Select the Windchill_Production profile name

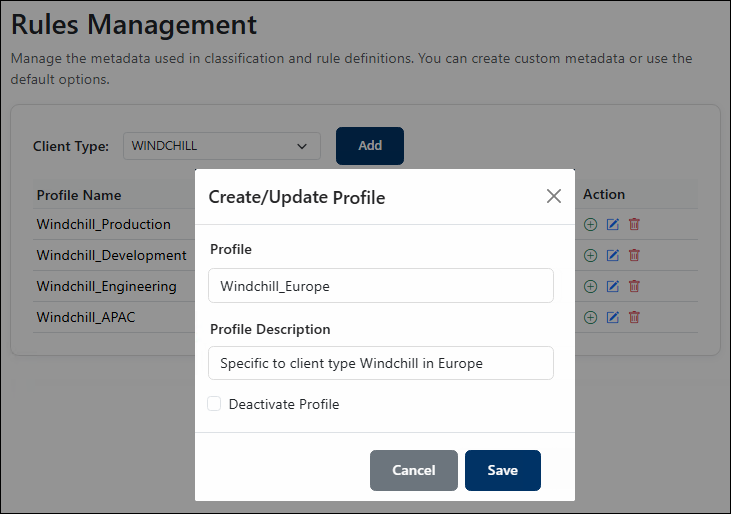[103, 225]
